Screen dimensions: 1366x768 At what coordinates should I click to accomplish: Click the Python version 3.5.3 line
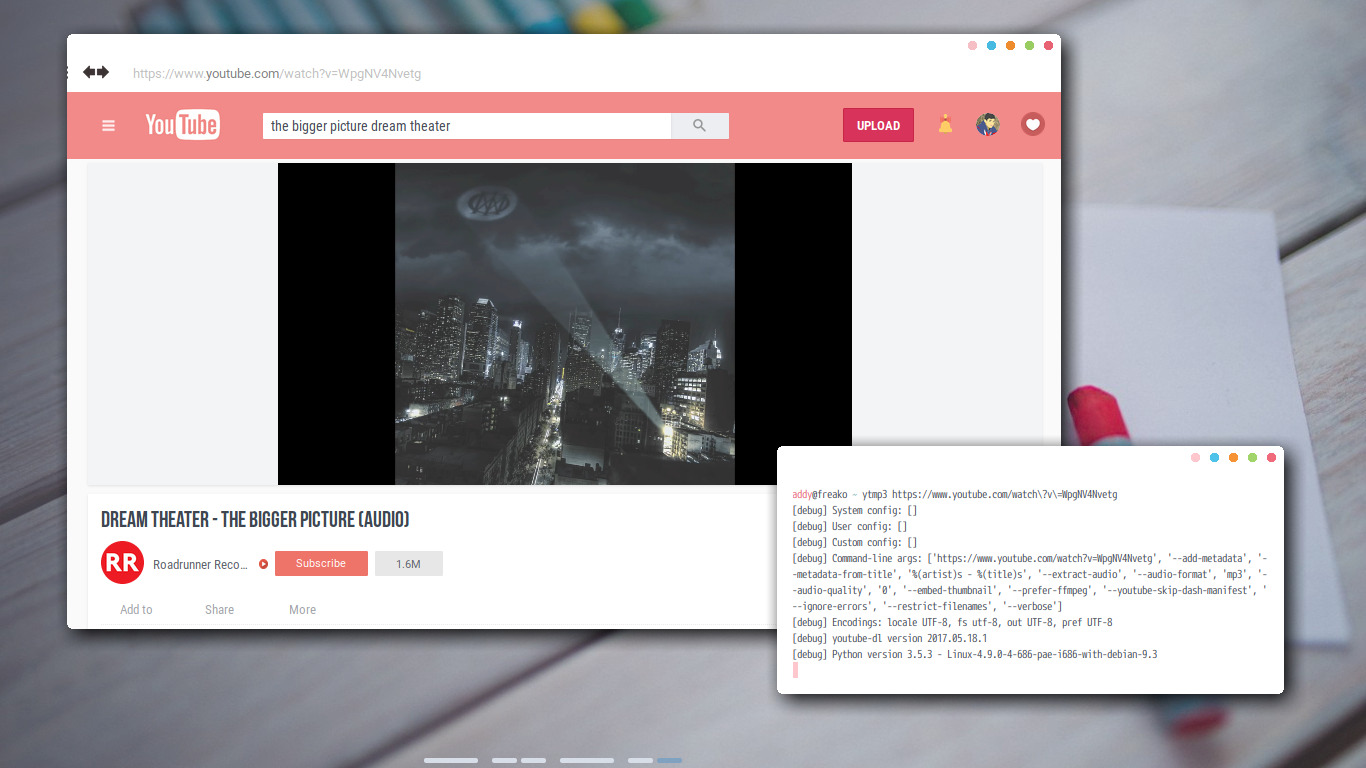click(x=974, y=654)
